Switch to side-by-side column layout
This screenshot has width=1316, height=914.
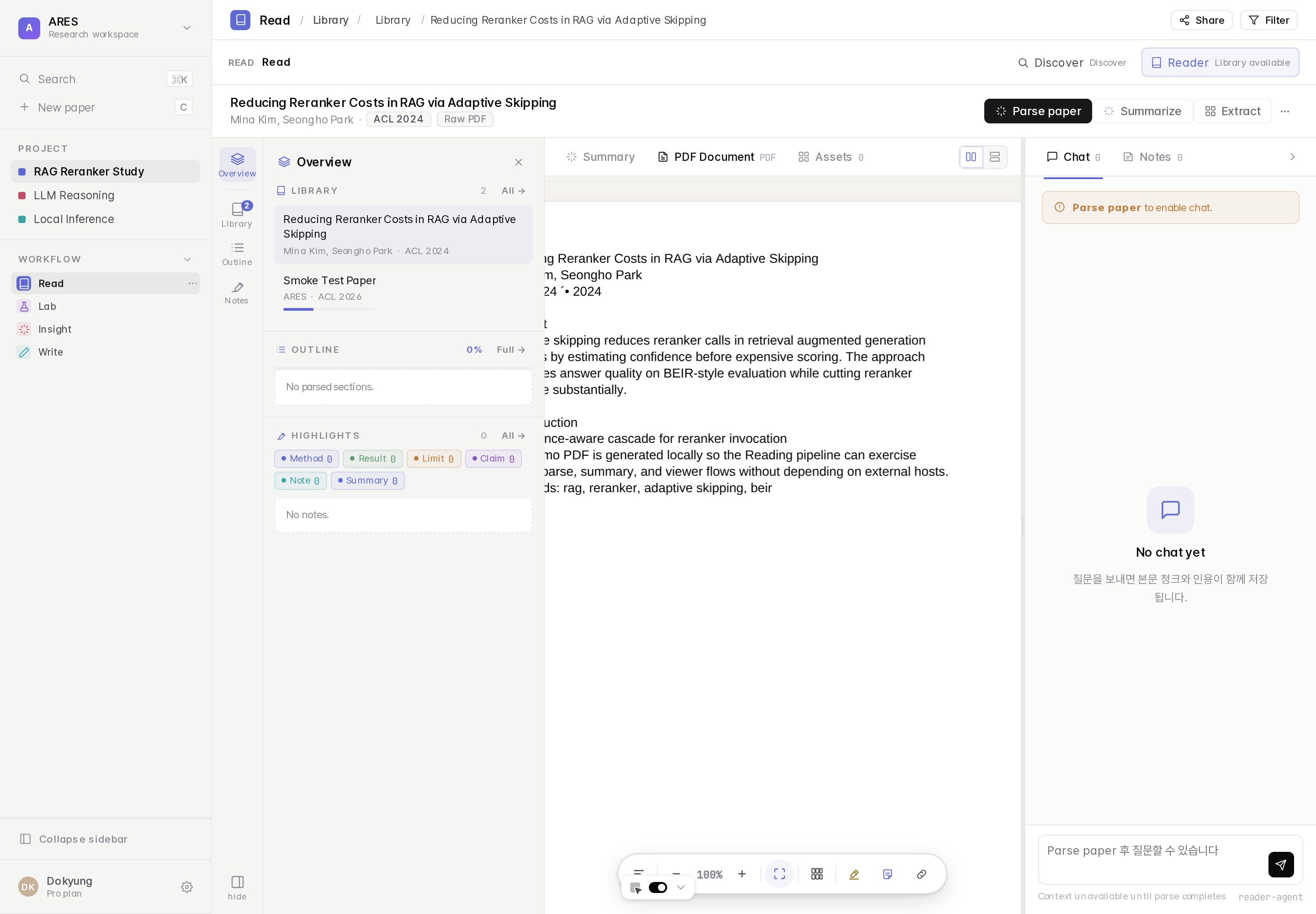pos(971,157)
